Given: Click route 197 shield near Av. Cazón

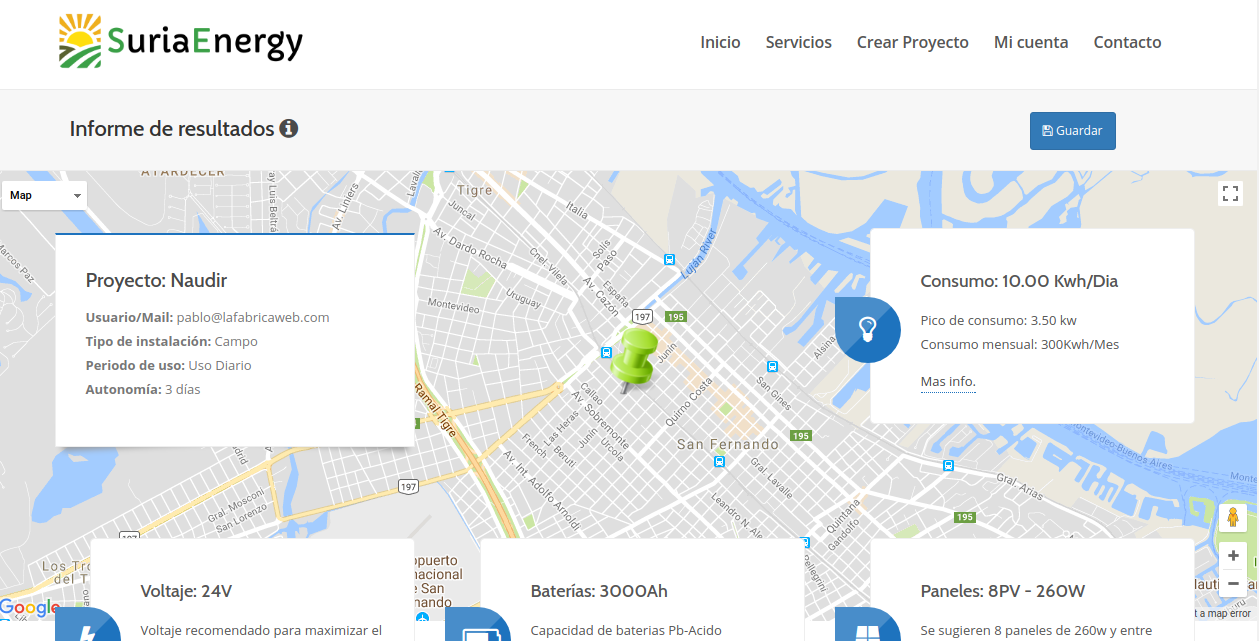Looking at the screenshot, I should click(642, 316).
